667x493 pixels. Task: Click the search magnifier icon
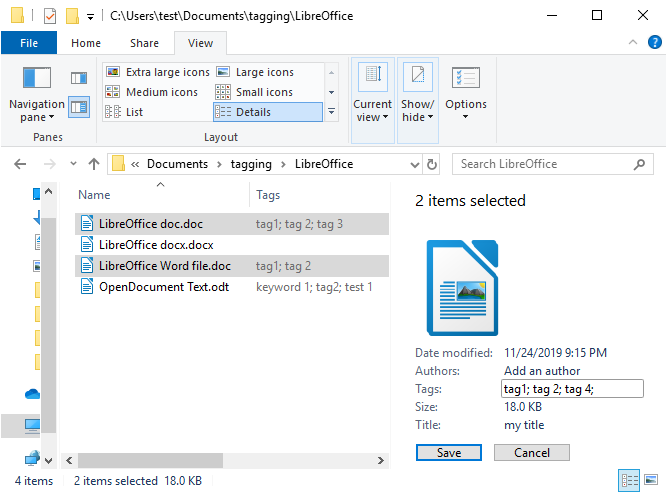coord(639,164)
